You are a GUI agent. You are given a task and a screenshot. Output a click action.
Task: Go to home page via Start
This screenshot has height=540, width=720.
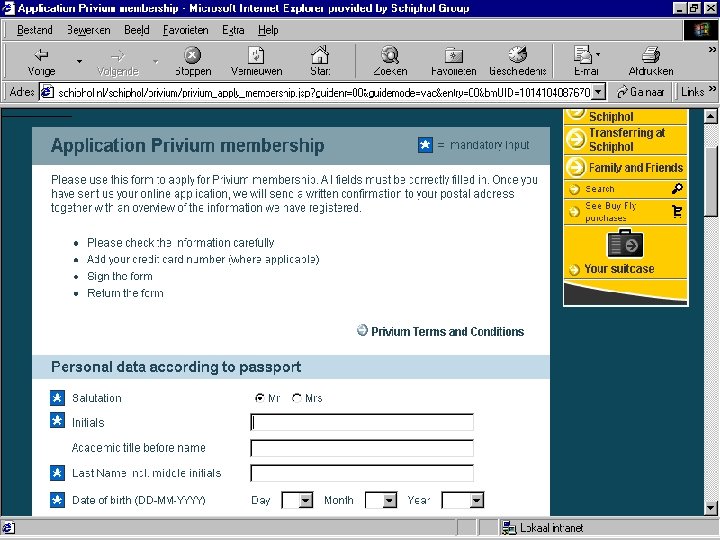click(x=320, y=62)
